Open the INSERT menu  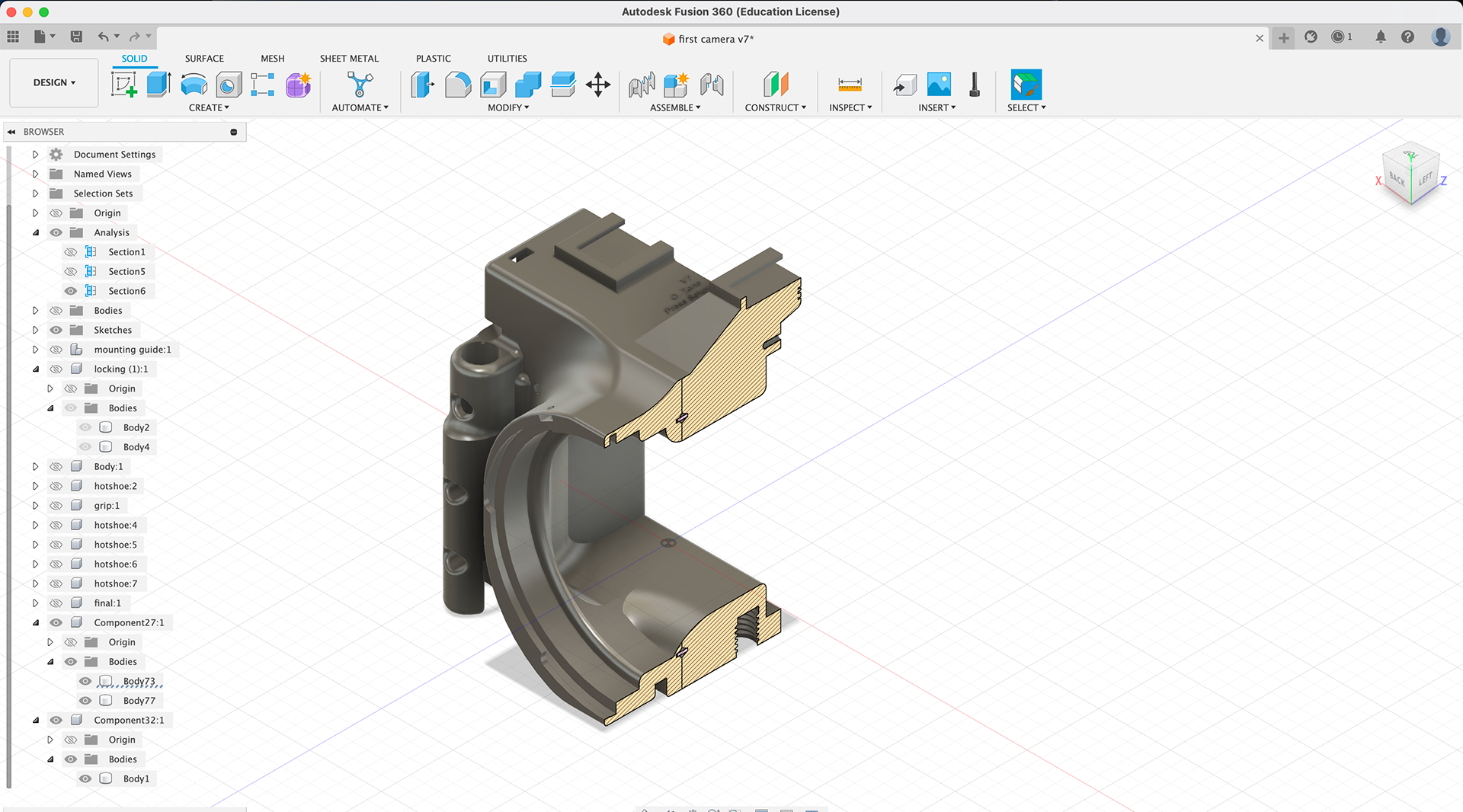(x=936, y=107)
